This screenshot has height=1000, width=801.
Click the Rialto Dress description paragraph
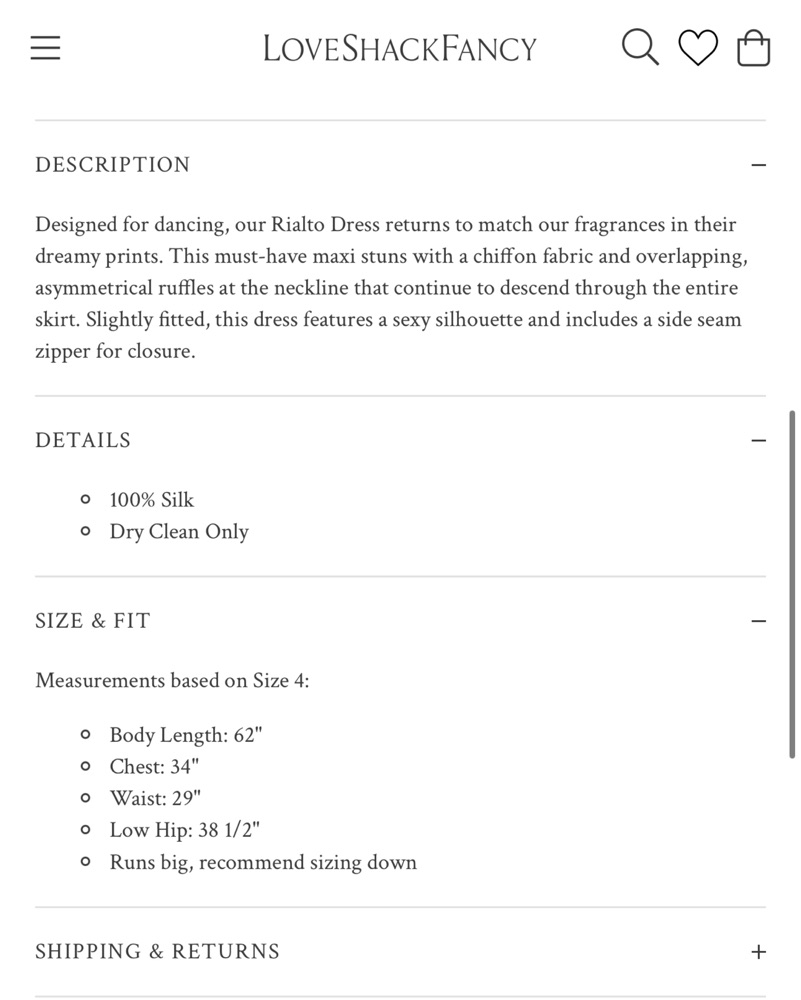point(392,288)
